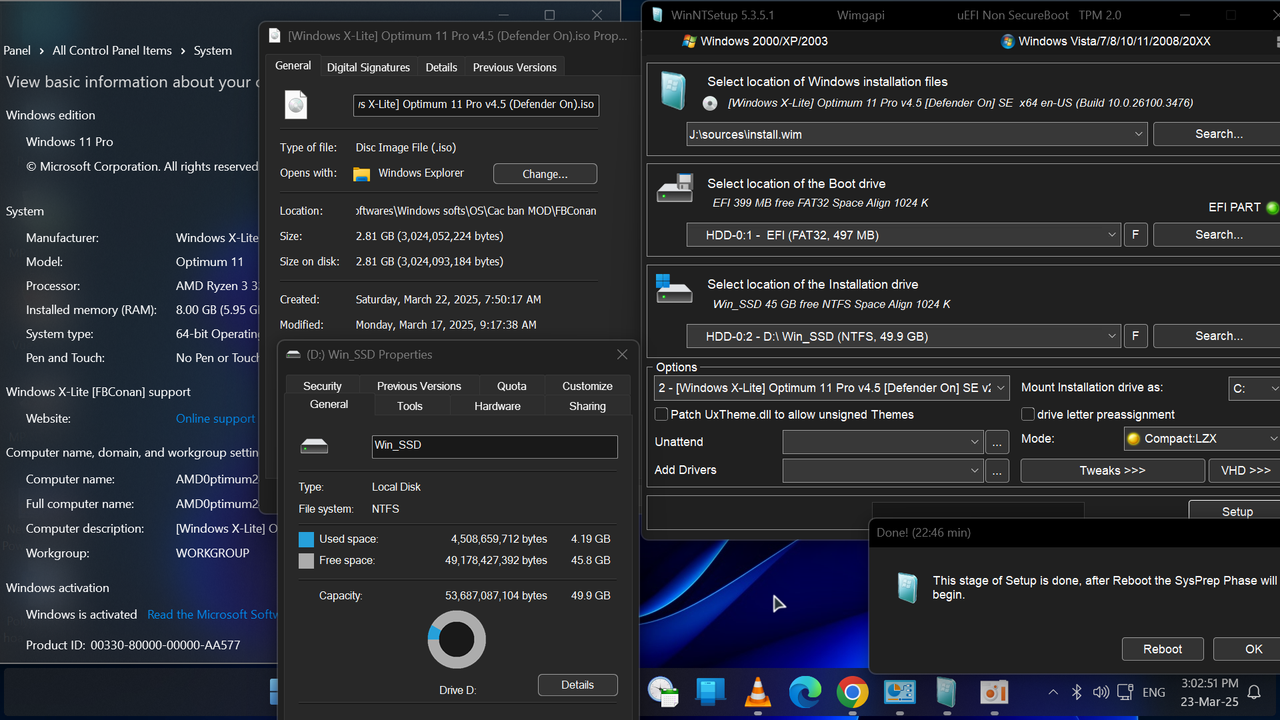This screenshot has width=1280, height=720.
Task: Open the Bluetooth icon in system tray
Action: tap(1076, 691)
